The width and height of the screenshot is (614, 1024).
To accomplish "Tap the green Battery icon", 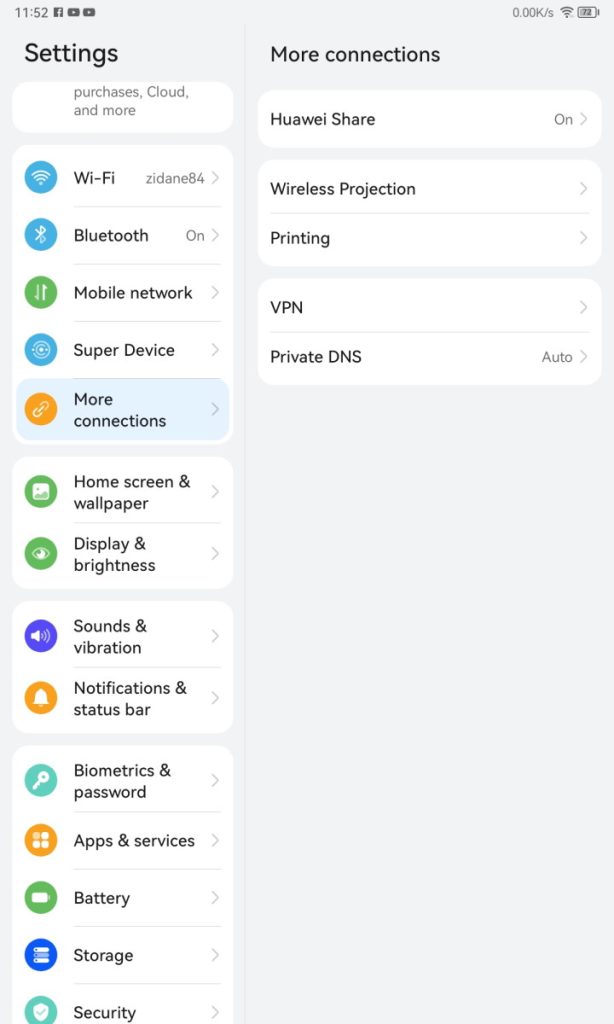I will click(x=40, y=898).
